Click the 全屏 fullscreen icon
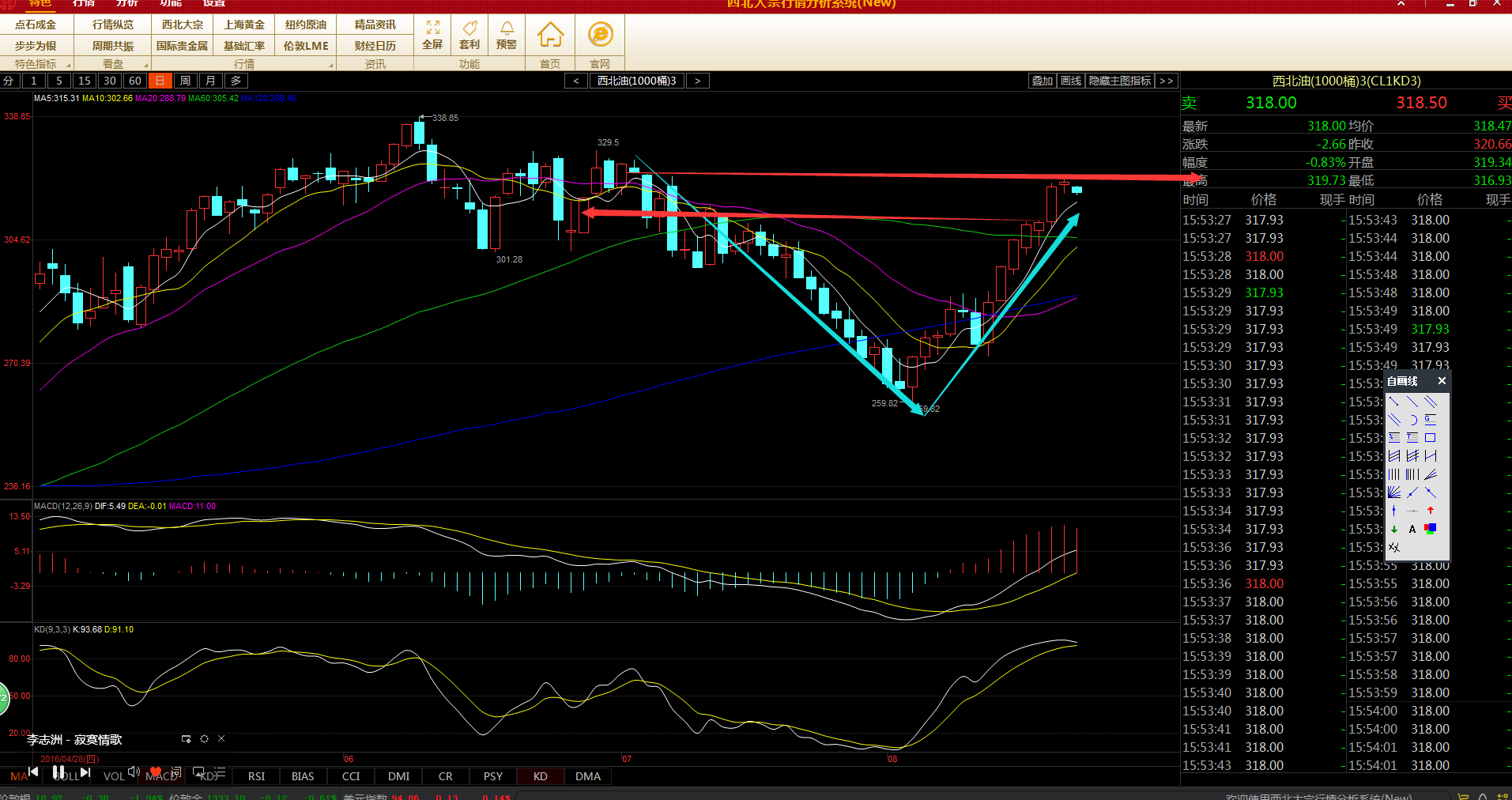Image resolution: width=1512 pixels, height=800 pixels. 432,35
